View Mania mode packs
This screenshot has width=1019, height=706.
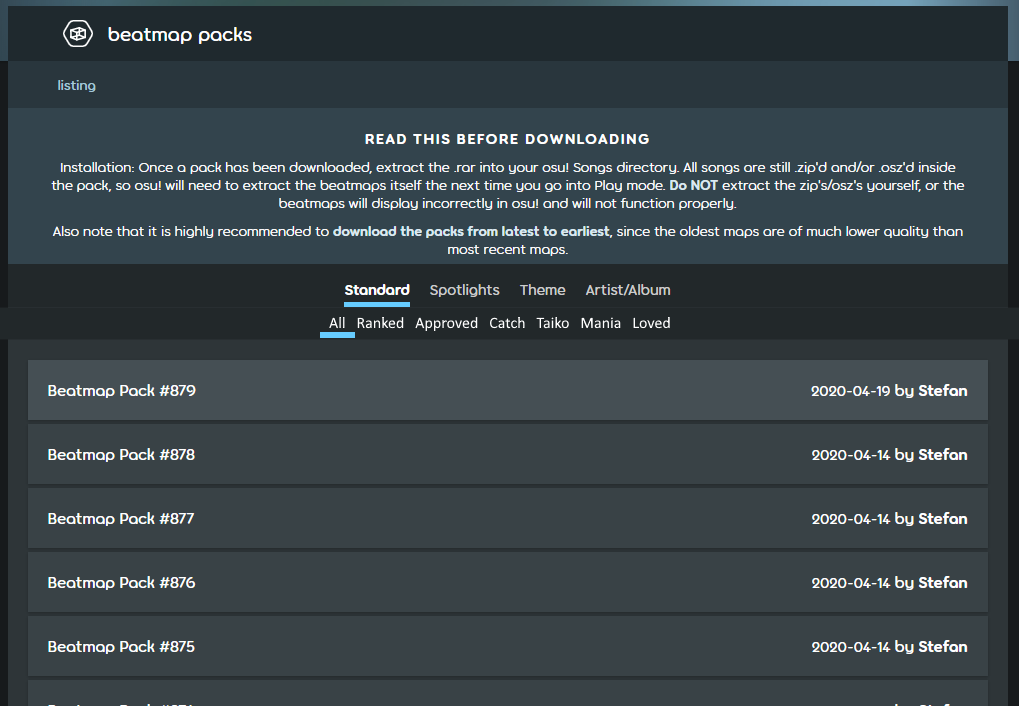pos(600,323)
